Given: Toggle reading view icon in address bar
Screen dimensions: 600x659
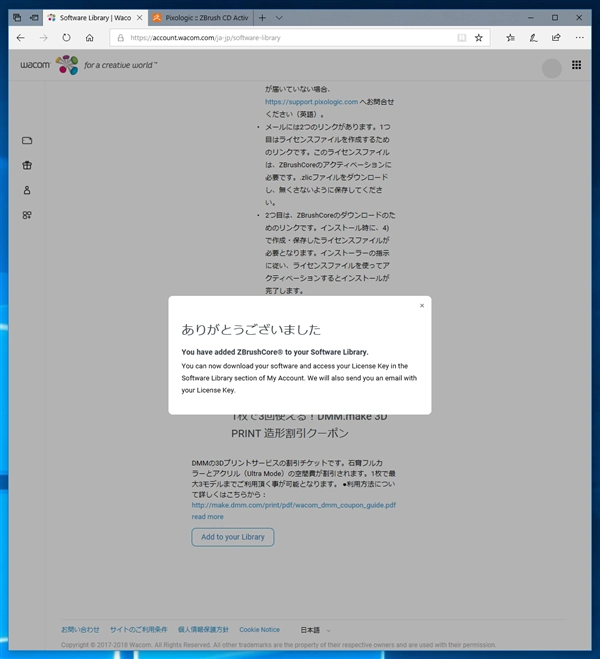Looking at the screenshot, I should tap(462, 38).
